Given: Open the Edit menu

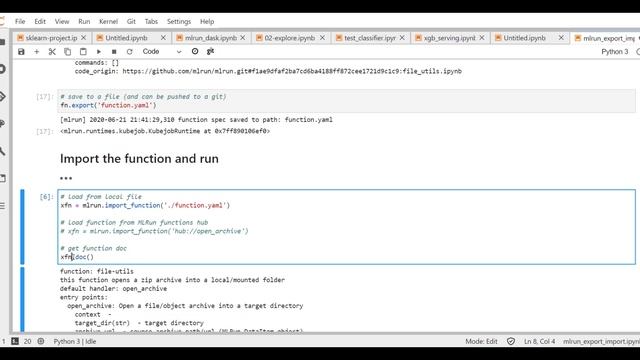Looking at the screenshot, I should 40,21.
